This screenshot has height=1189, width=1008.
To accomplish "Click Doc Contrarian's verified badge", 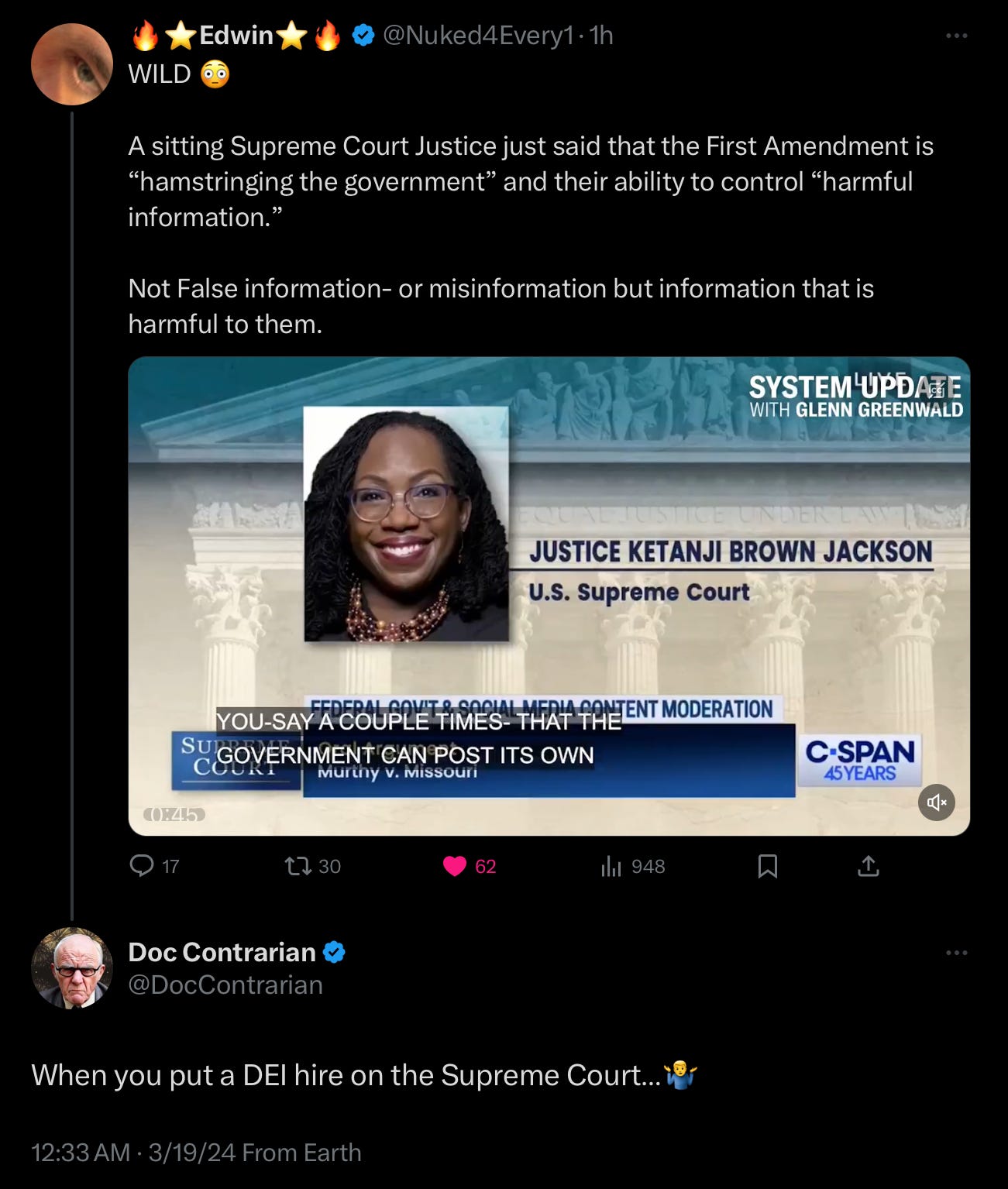I will pyautogui.click(x=334, y=952).
